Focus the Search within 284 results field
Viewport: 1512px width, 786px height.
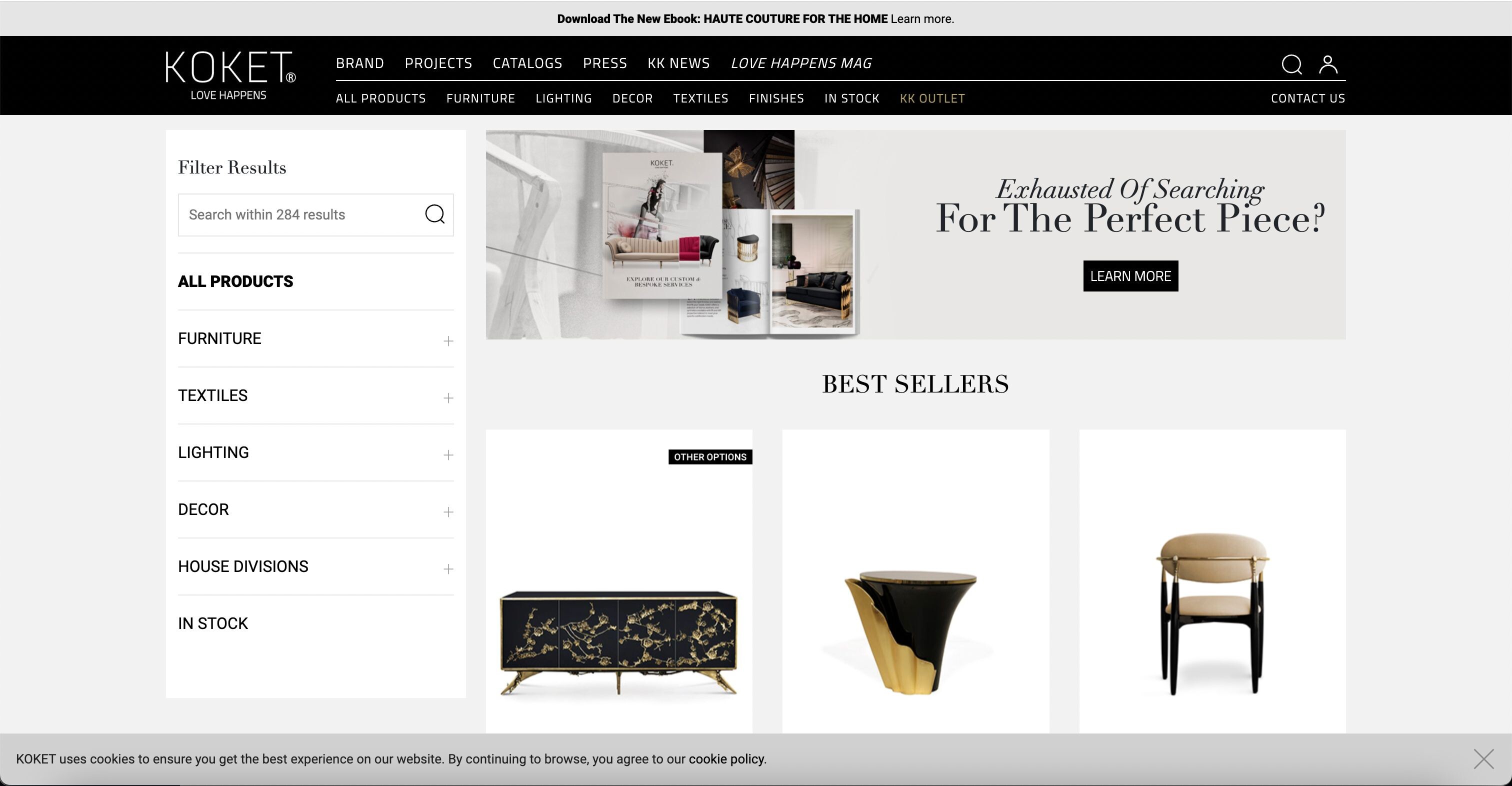pos(300,215)
